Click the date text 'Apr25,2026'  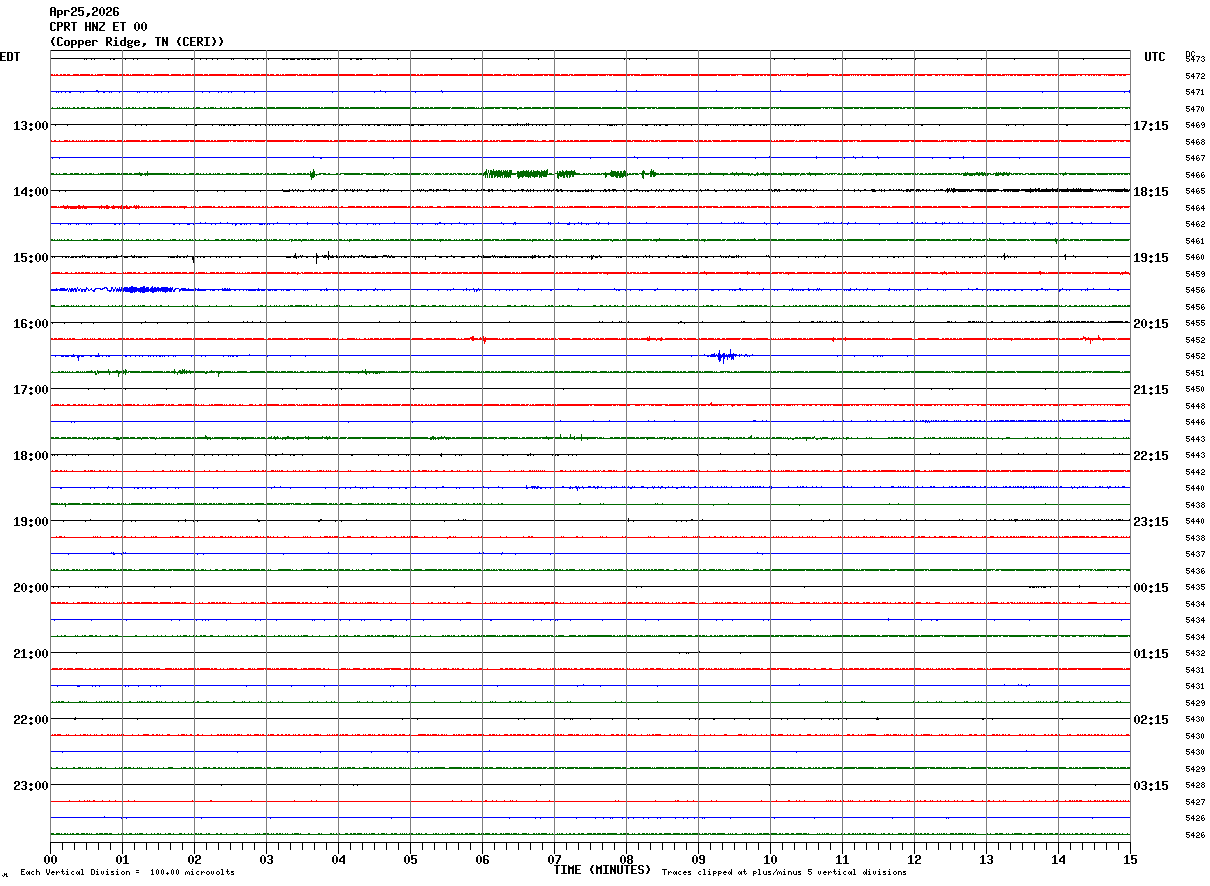click(x=84, y=12)
